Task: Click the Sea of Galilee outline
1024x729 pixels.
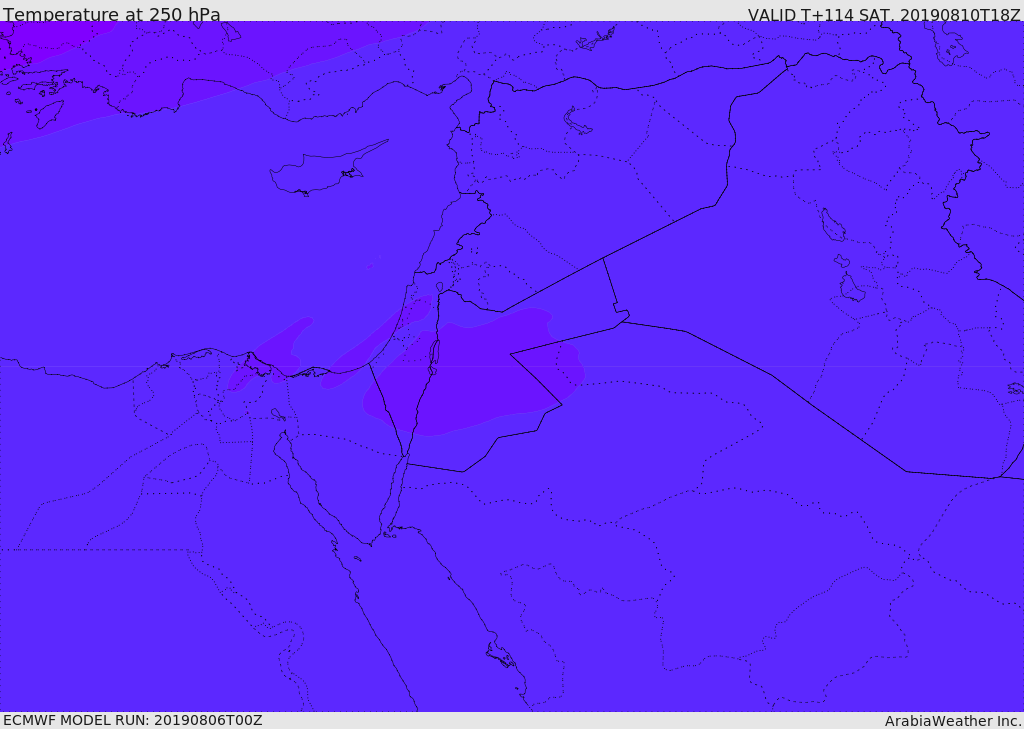Action: (439, 287)
